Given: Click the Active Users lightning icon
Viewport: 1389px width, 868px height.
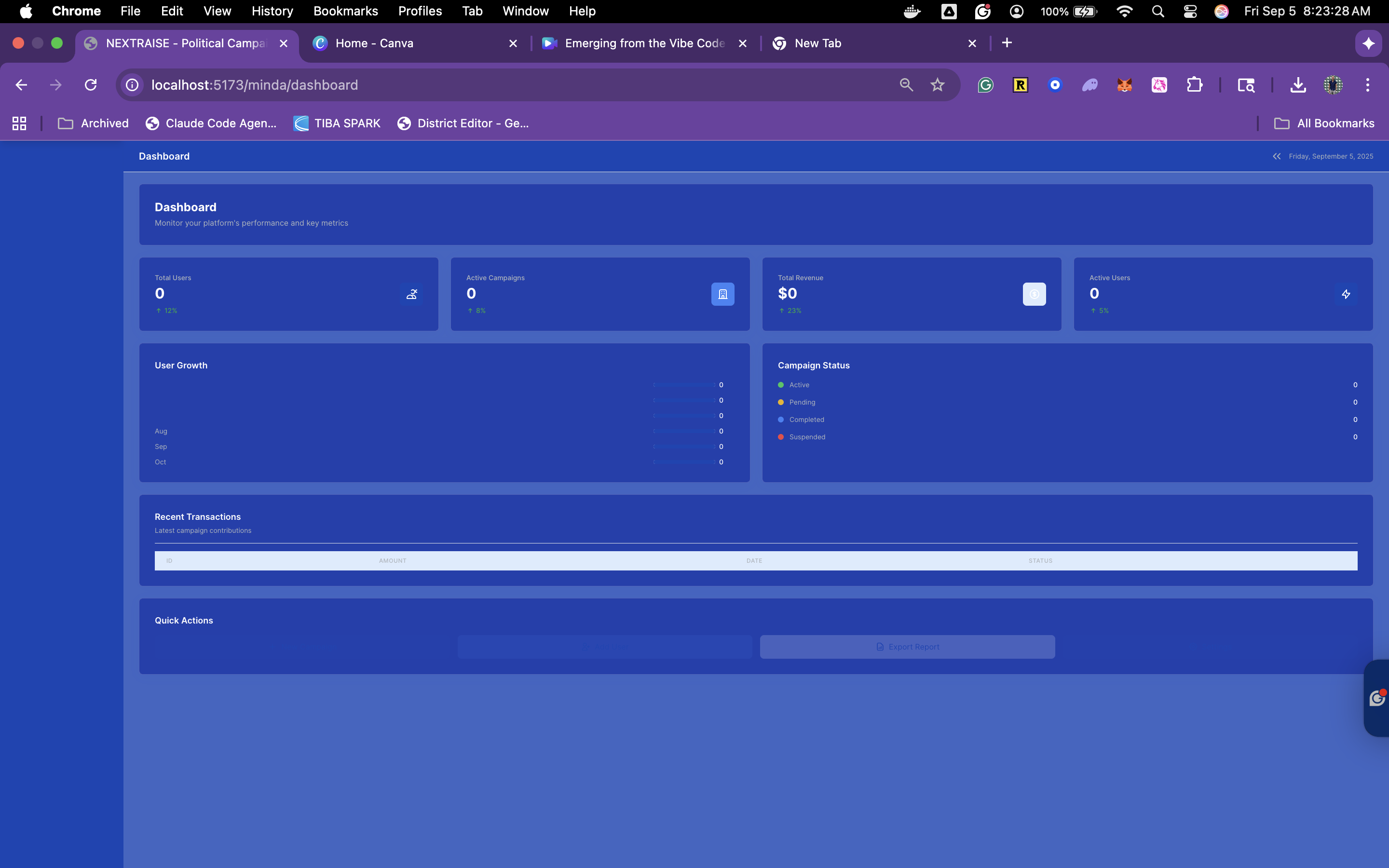Looking at the screenshot, I should pos(1346,294).
